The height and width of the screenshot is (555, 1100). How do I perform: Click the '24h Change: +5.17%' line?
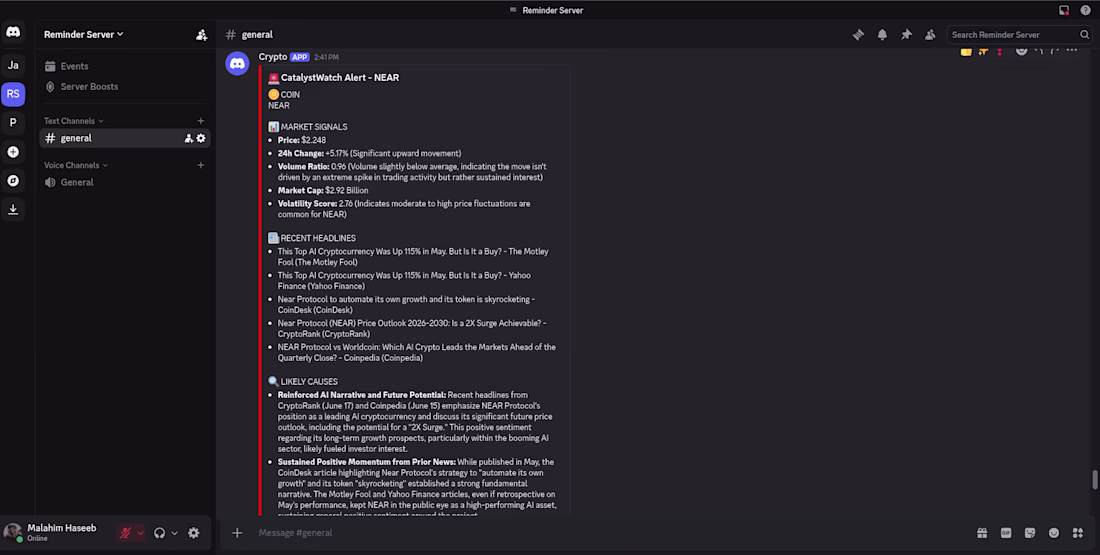pos(369,154)
